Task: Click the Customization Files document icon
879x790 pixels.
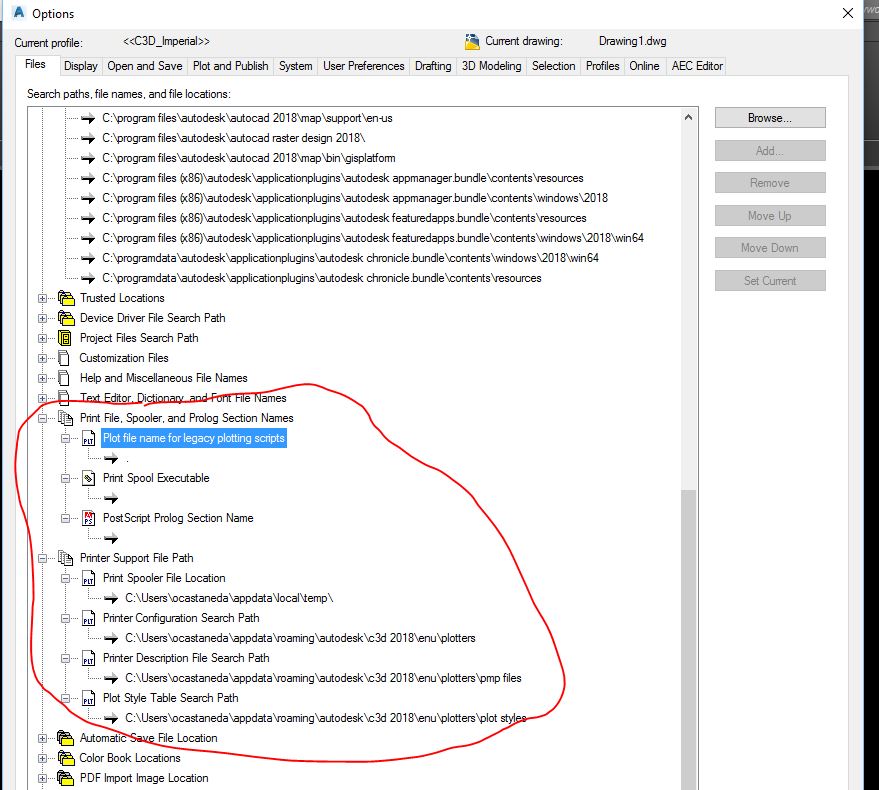Action: coord(64,358)
